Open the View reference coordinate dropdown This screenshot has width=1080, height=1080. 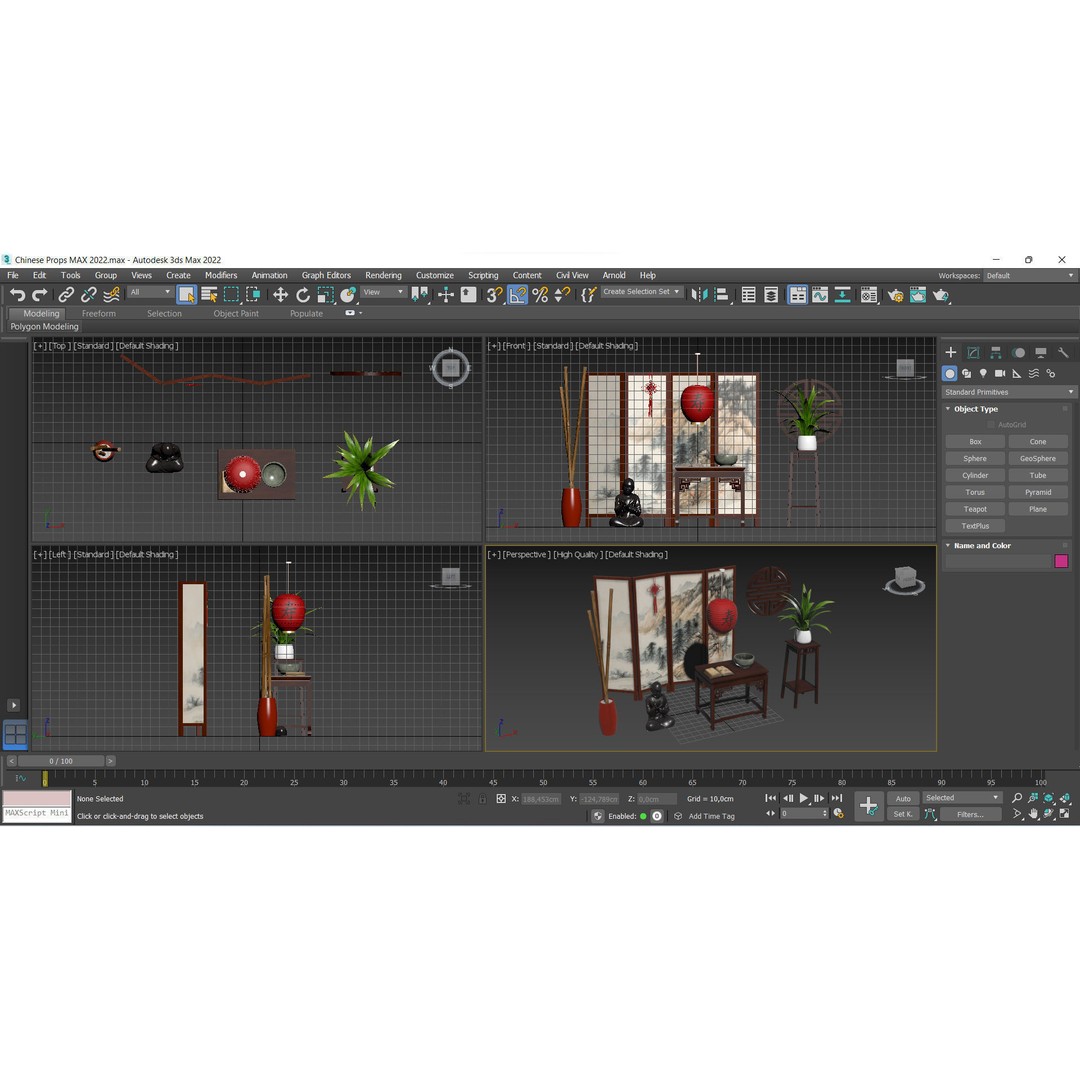384,292
